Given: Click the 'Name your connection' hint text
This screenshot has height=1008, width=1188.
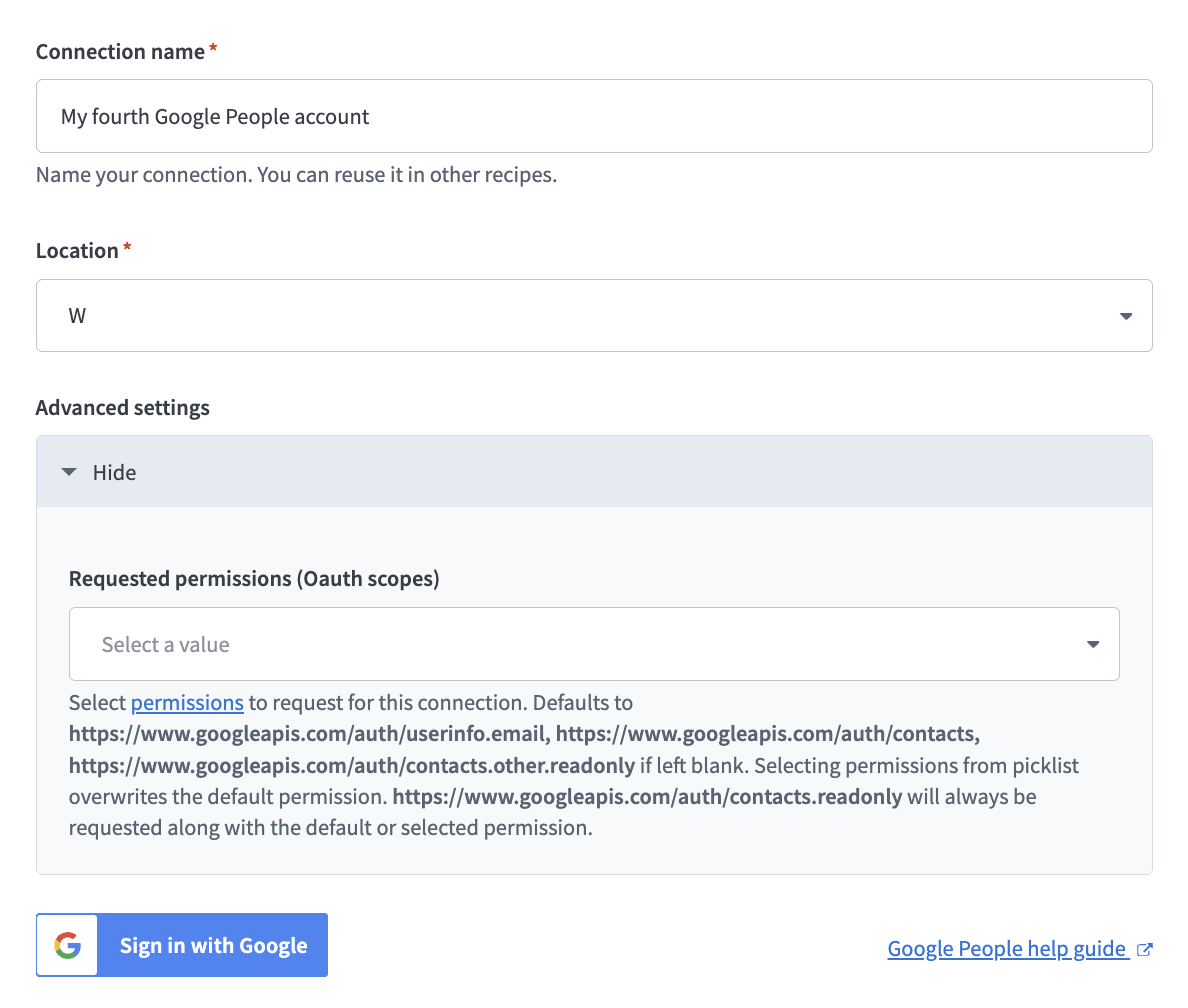Looking at the screenshot, I should [296, 175].
